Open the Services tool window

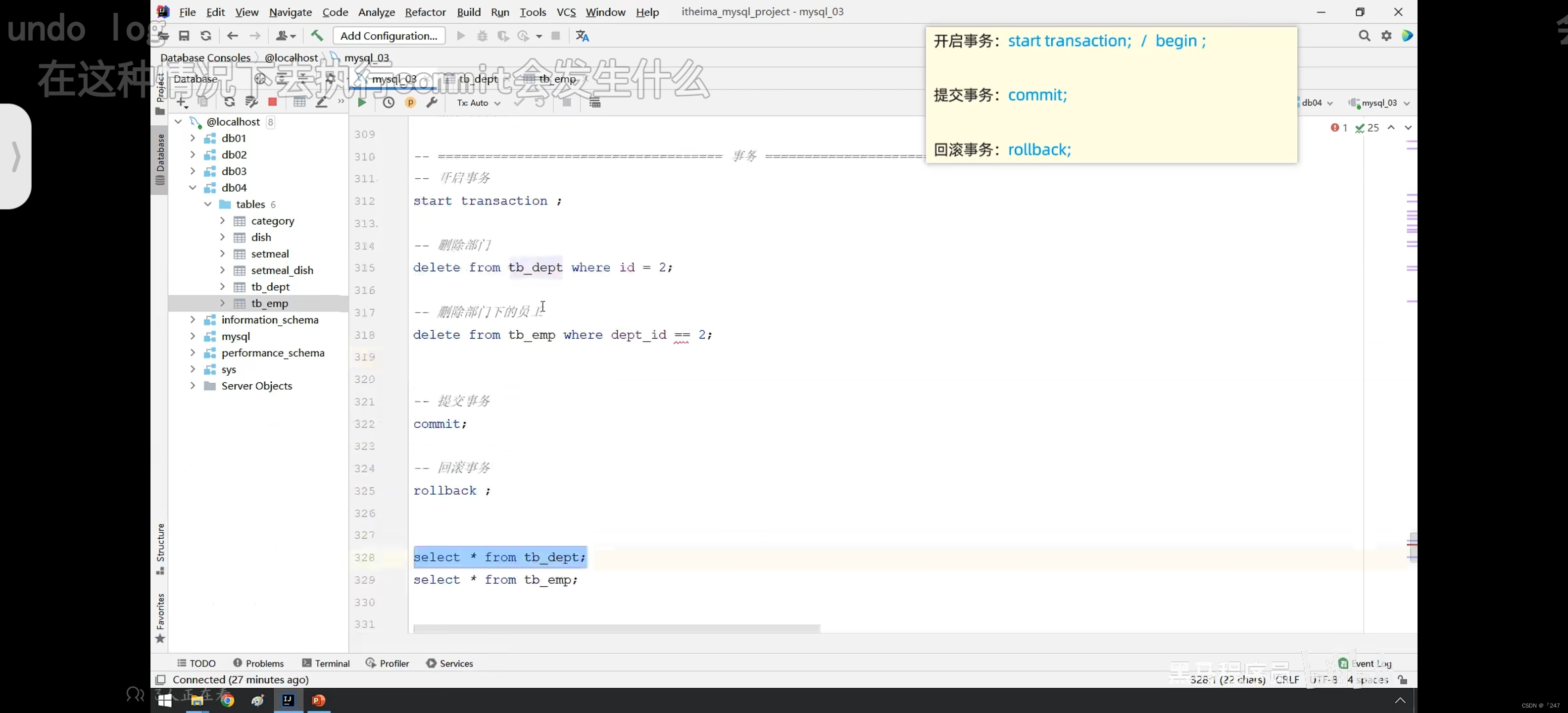point(449,663)
